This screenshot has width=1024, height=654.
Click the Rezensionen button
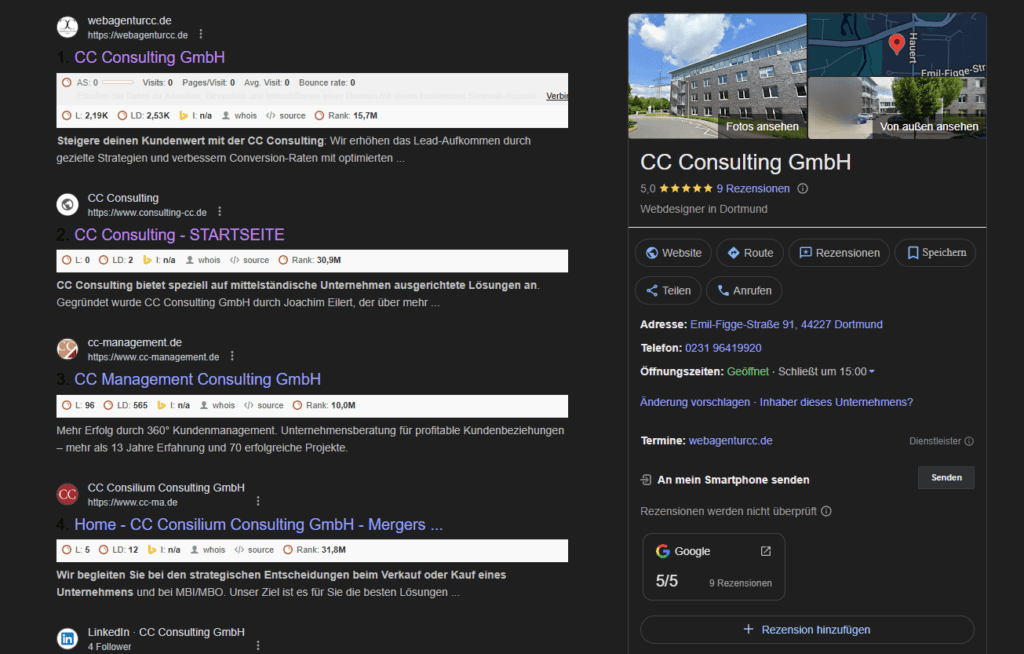coord(839,253)
